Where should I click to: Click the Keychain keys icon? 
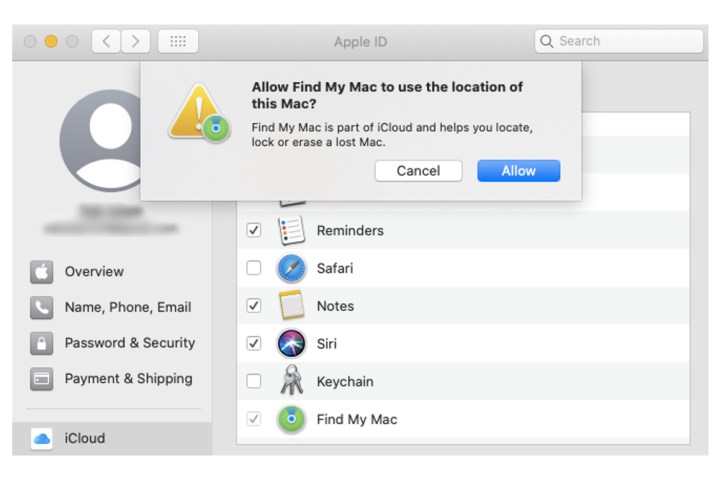pyautogui.click(x=291, y=381)
